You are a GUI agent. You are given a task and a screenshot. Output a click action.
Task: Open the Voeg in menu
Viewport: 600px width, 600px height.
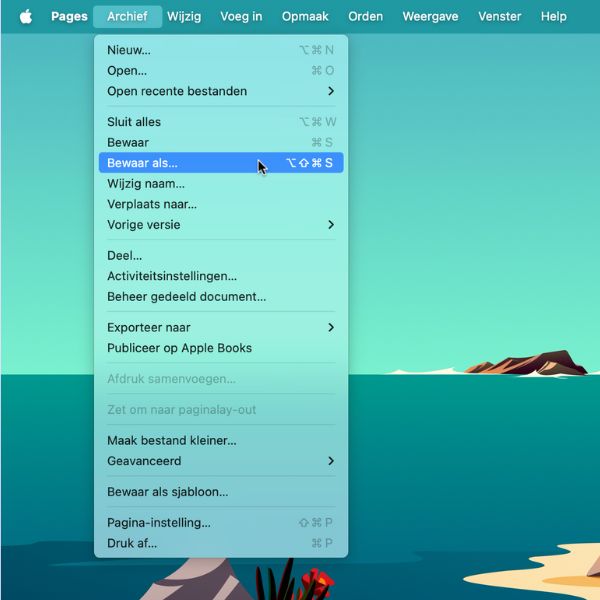241,16
